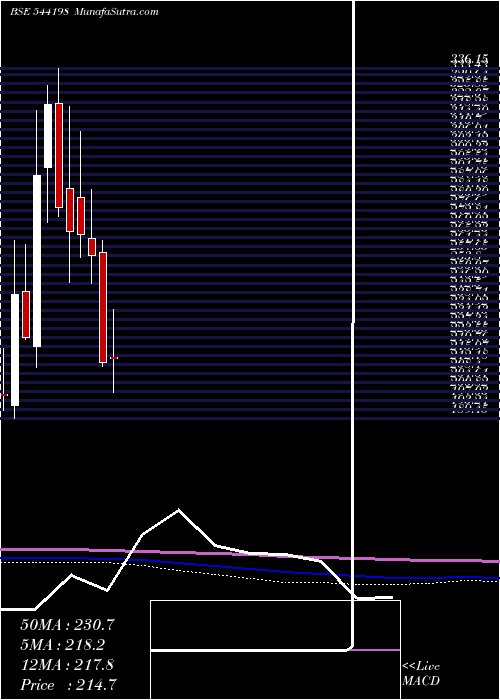Click the tallest white candlestick body
Screen dimensions: 500x700
pyautogui.click(x=37, y=261)
